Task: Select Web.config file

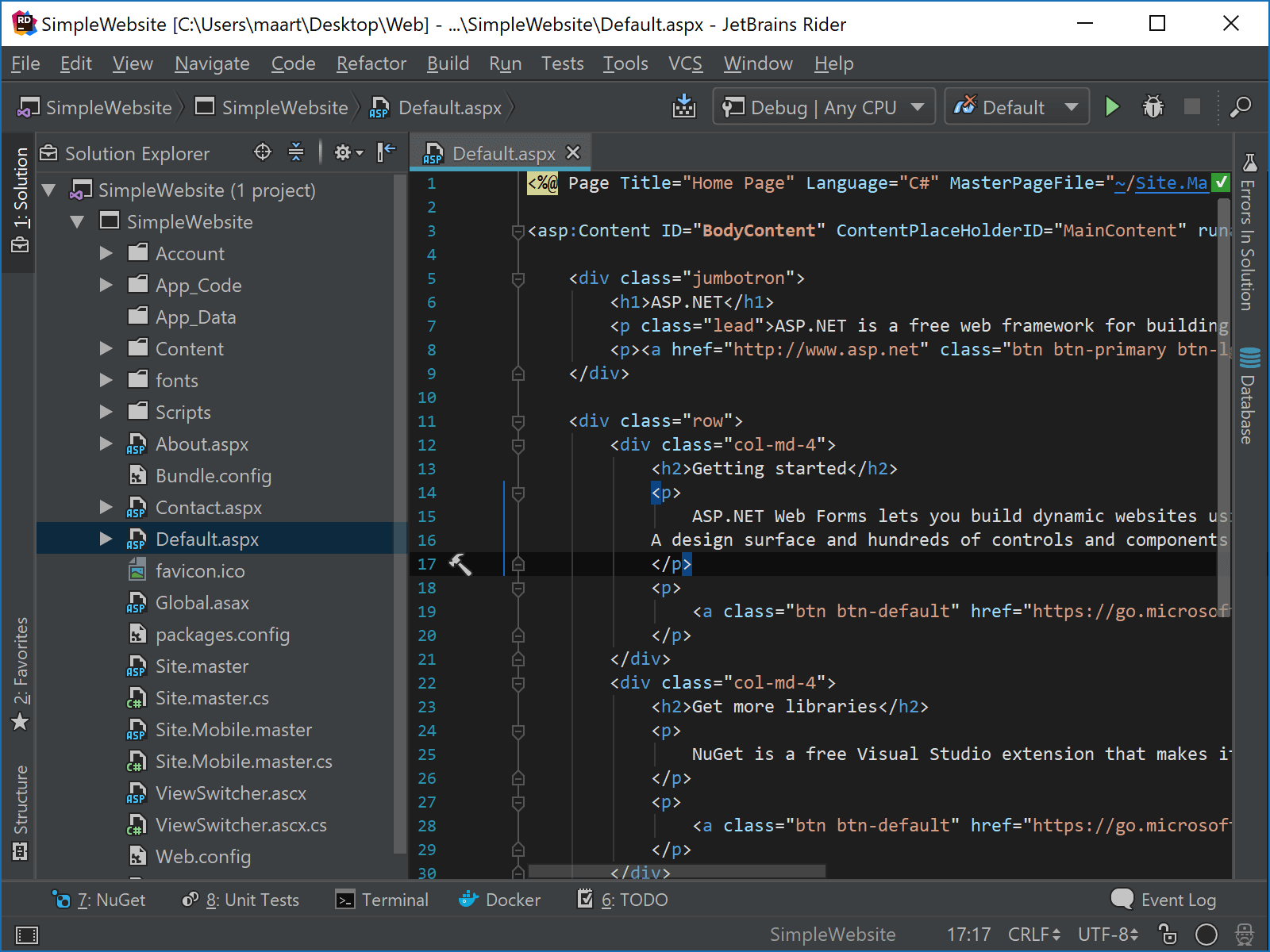Action: coord(202,856)
